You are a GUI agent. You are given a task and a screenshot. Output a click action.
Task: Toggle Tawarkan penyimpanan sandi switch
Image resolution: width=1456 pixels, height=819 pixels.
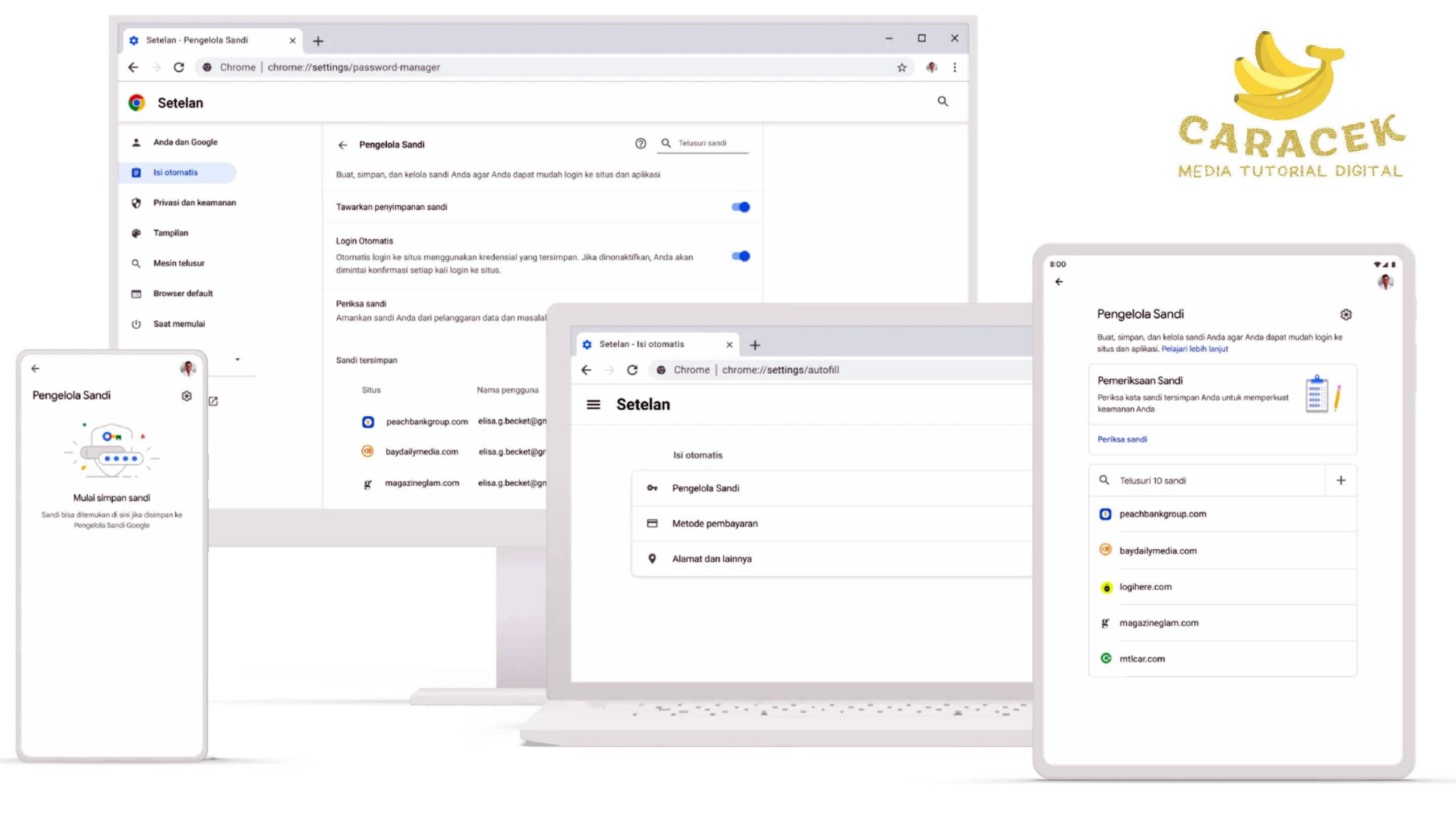tap(741, 207)
